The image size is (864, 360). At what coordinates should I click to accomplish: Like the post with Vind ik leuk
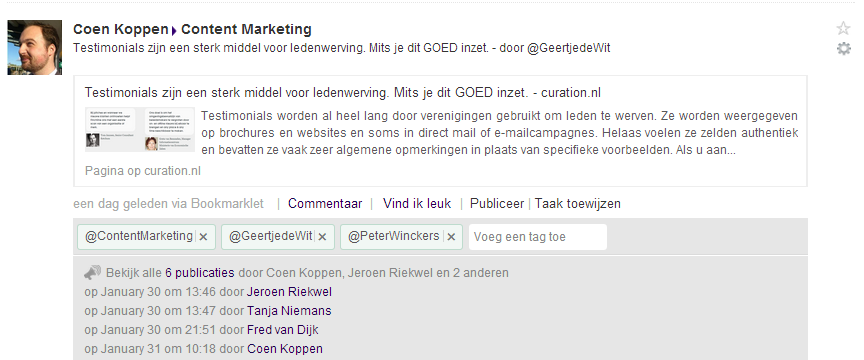click(x=417, y=204)
